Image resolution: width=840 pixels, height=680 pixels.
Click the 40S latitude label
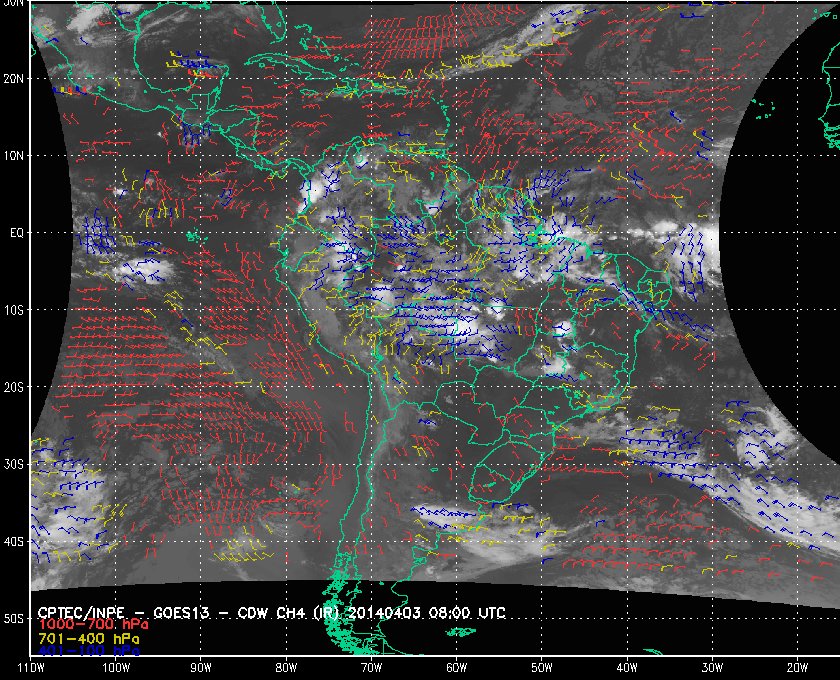pyautogui.click(x=13, y=542)
